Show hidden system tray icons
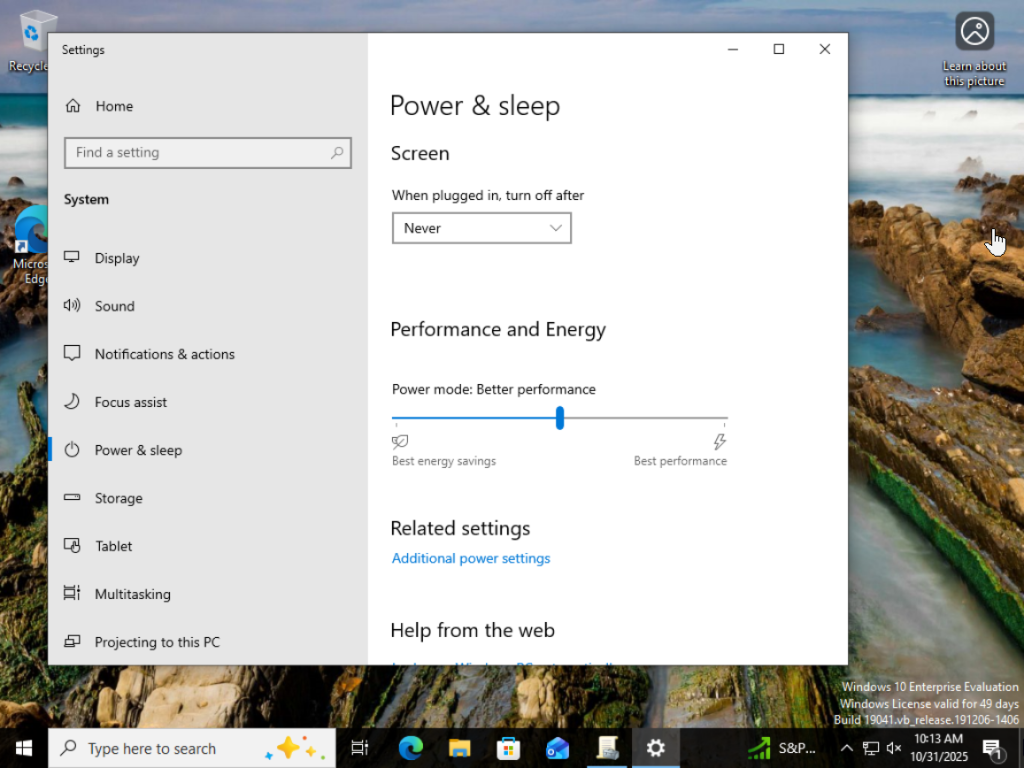Image resolution: width=1024 pixels, height=768 pixels. tap(846, 748)
